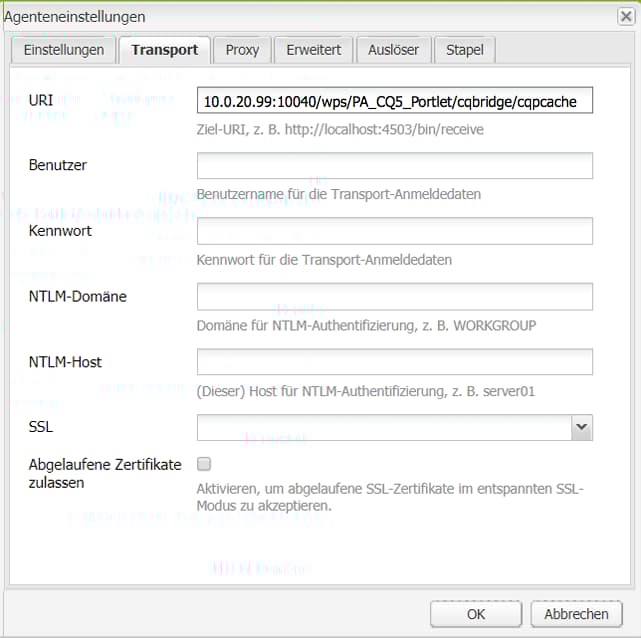This screenshot has width=641, height=638.
Task: Switch to the Einstellungen tab
Action: pos(64,50)
